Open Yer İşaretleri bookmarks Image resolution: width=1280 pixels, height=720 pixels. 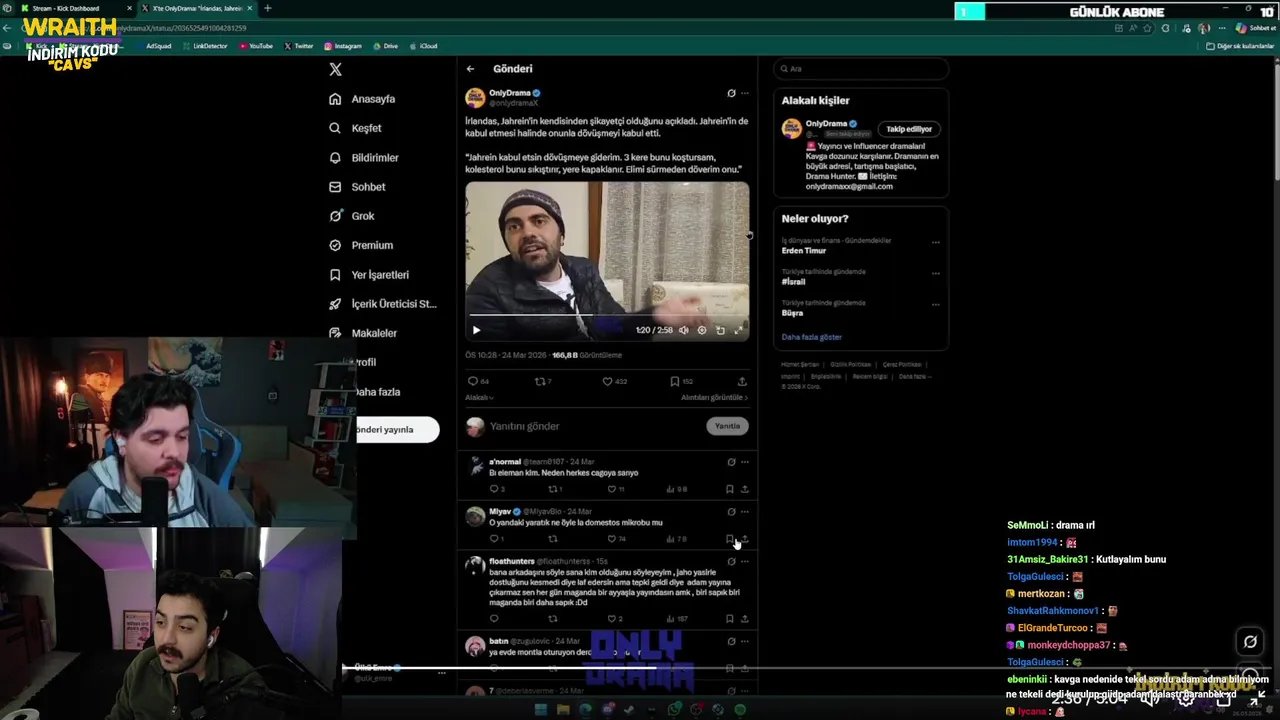click(x=369, y=275)
